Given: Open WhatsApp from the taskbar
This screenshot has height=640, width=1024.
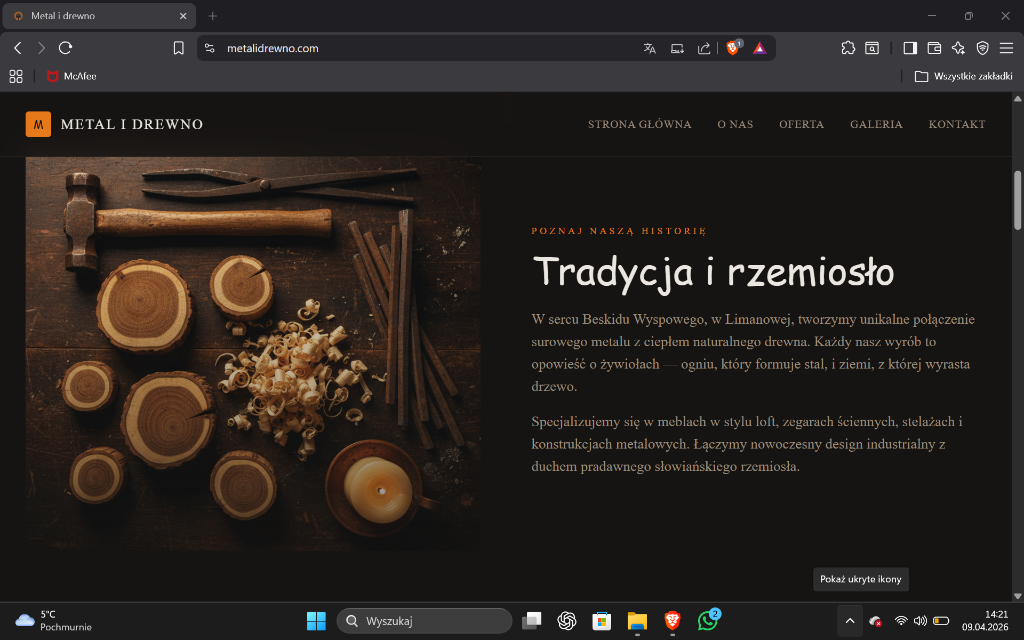Looking at the screenshot, I should 708,620.
